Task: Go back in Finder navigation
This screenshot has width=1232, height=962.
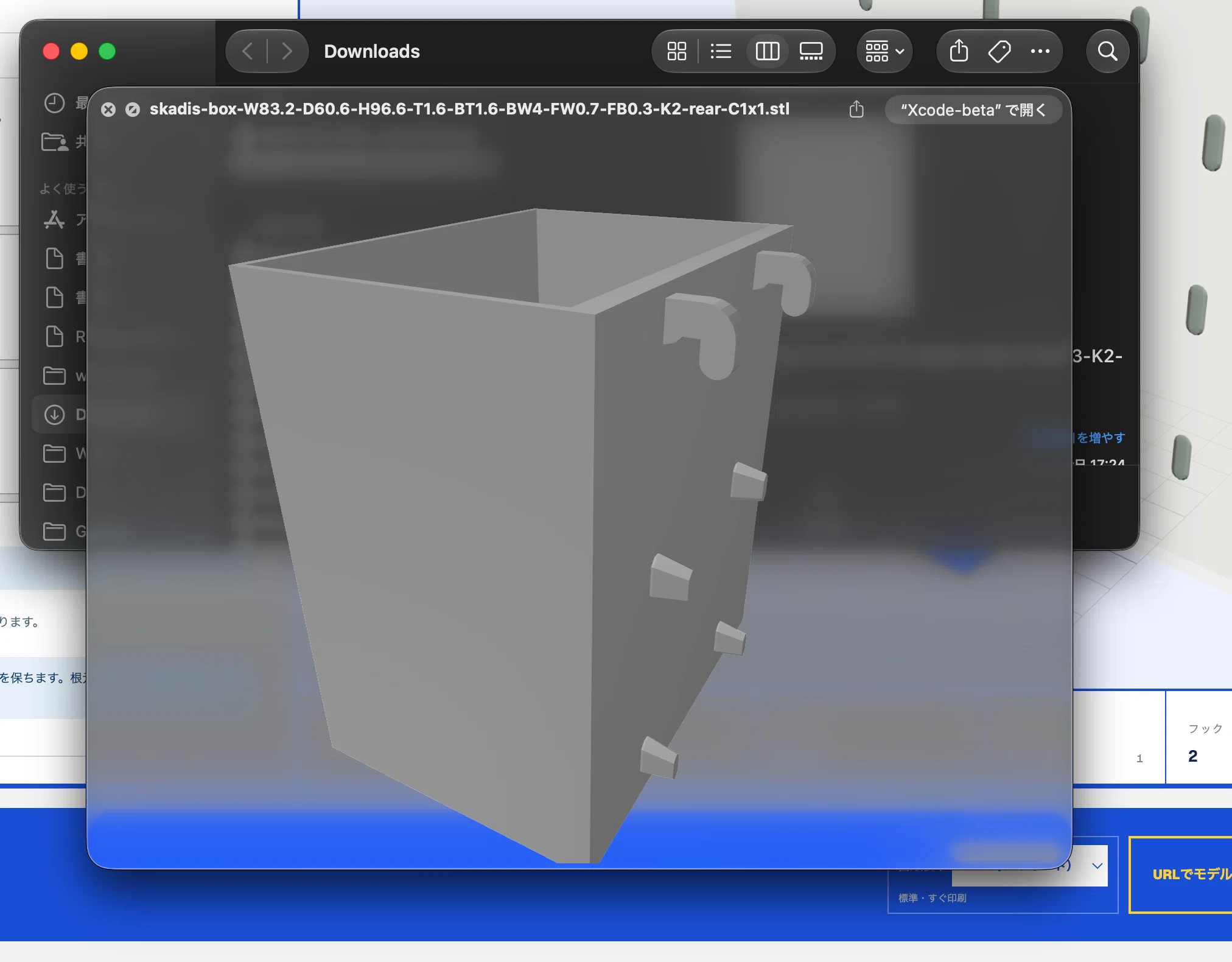Action: click(248, 51)
